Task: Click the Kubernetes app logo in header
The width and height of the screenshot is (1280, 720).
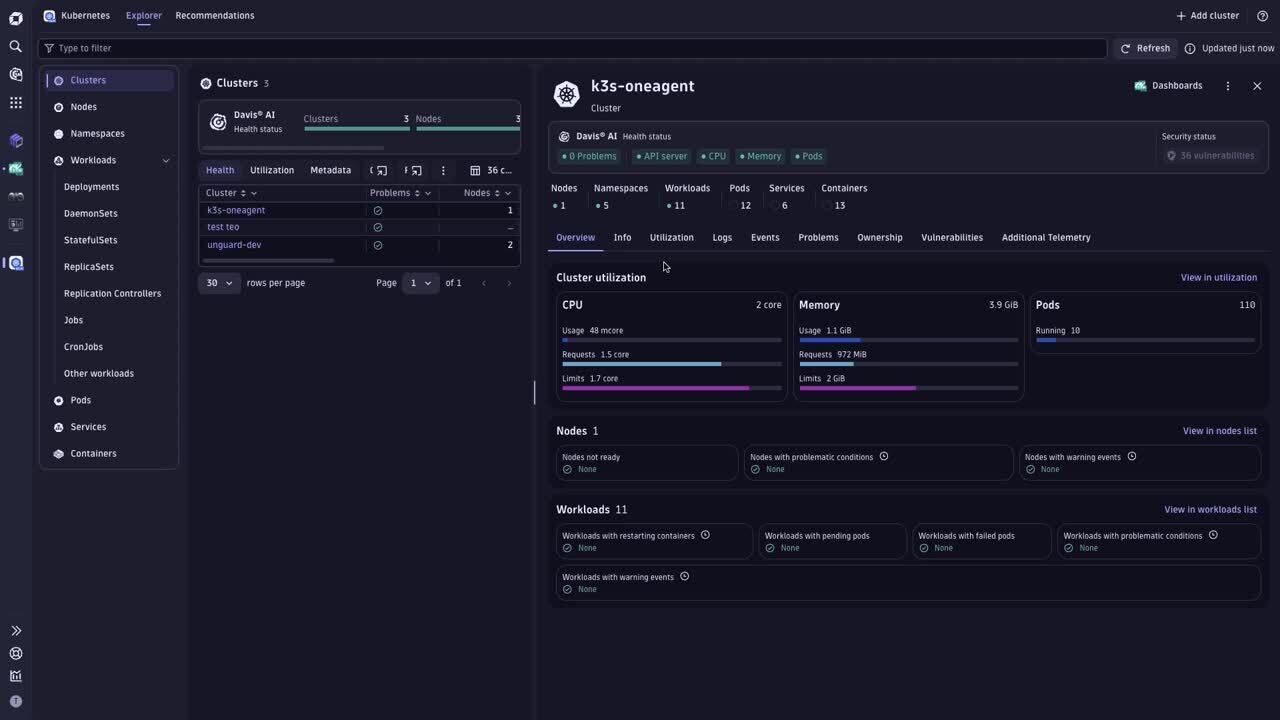Action: [49, 16]
